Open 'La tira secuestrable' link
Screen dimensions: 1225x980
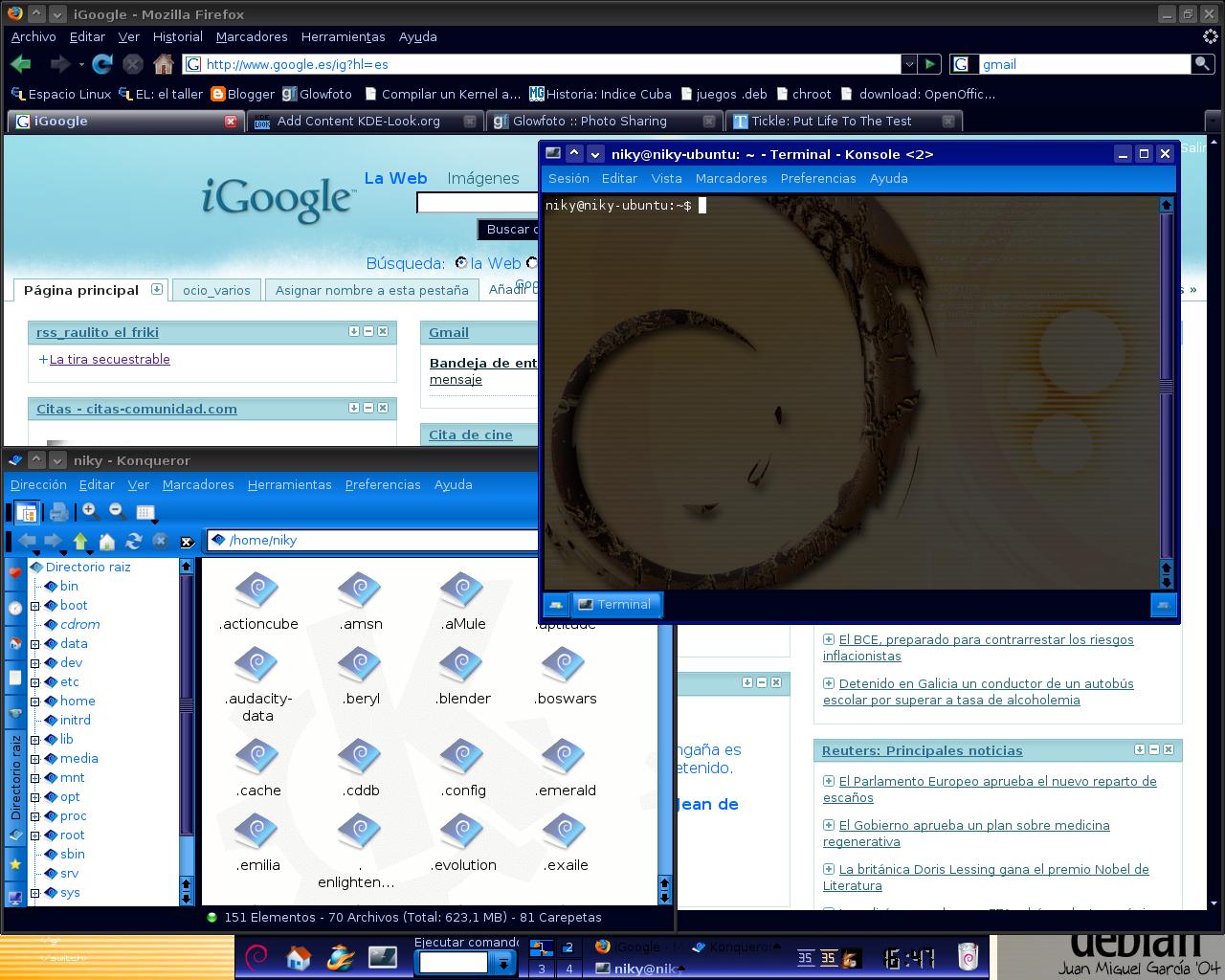click(110, 359)
